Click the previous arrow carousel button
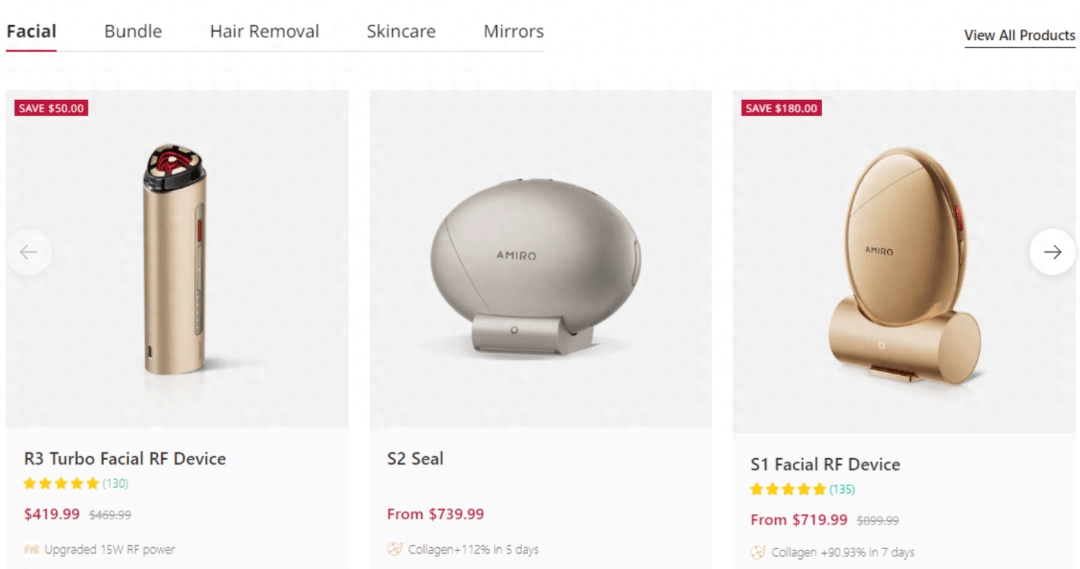The width and height of the screenshot is (1080, 569). coord(28,252)
